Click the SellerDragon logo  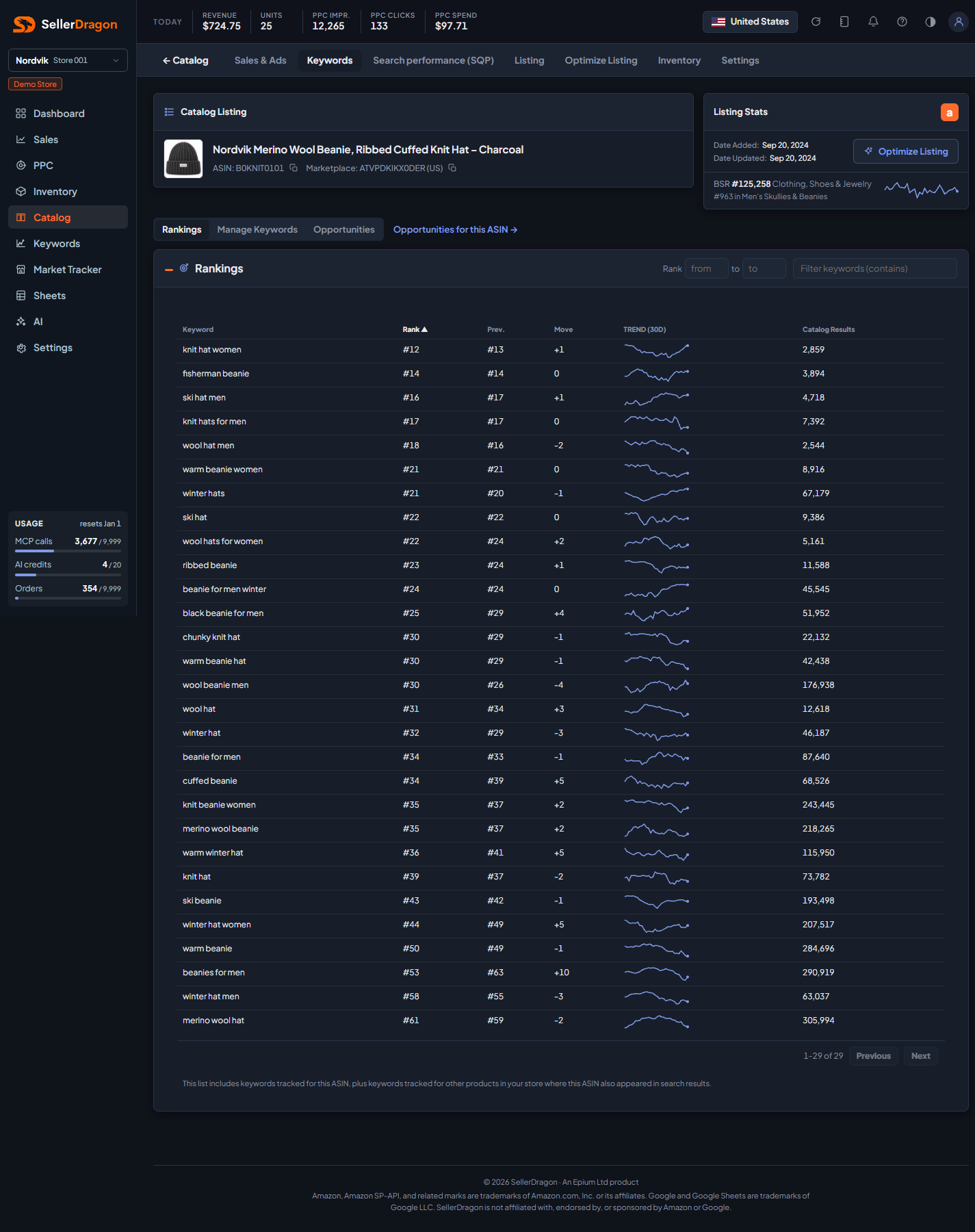coord(66,25)
